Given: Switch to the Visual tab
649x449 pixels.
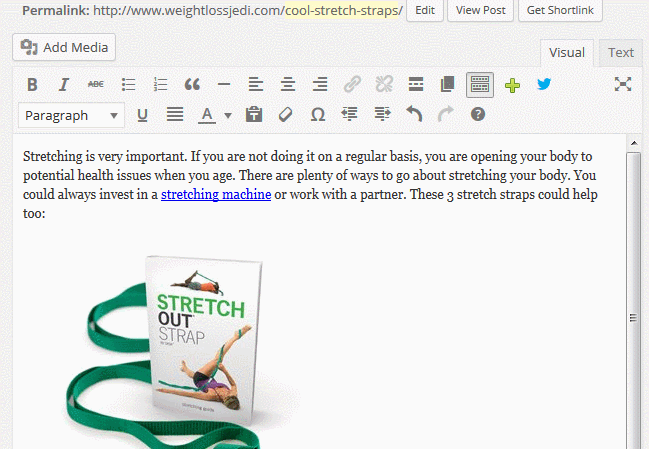Looking at the screenshot, I should coord(567,53).
